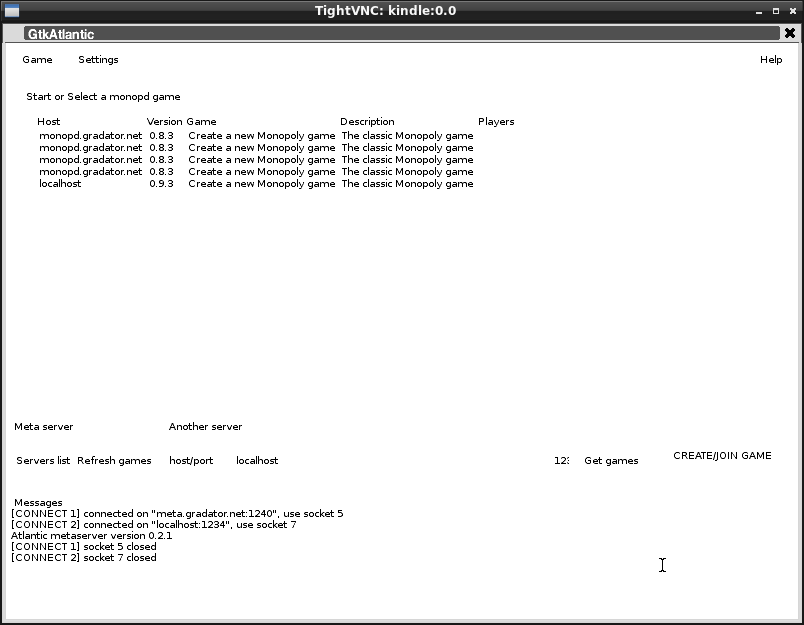The image size is (804, 625).
Task: Maximize the TightVNC window
Action: click(x=776, y=11)
